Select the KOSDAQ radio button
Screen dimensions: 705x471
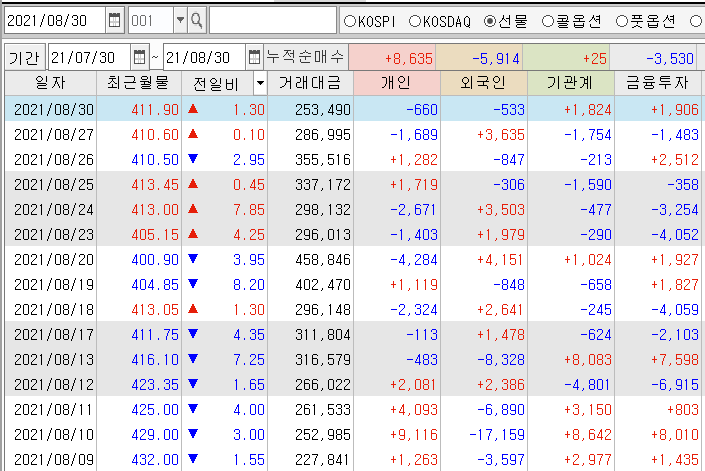(415, 21)
